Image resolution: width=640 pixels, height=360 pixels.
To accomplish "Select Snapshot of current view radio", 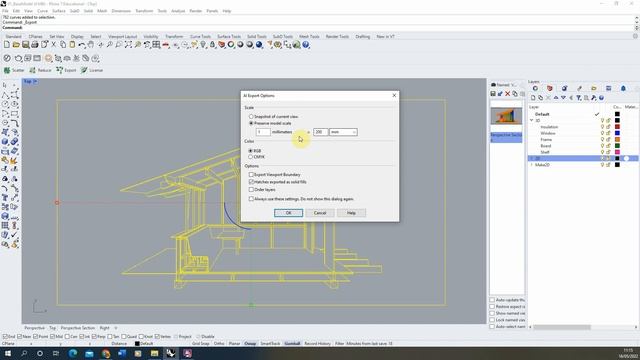I will 251,117.
